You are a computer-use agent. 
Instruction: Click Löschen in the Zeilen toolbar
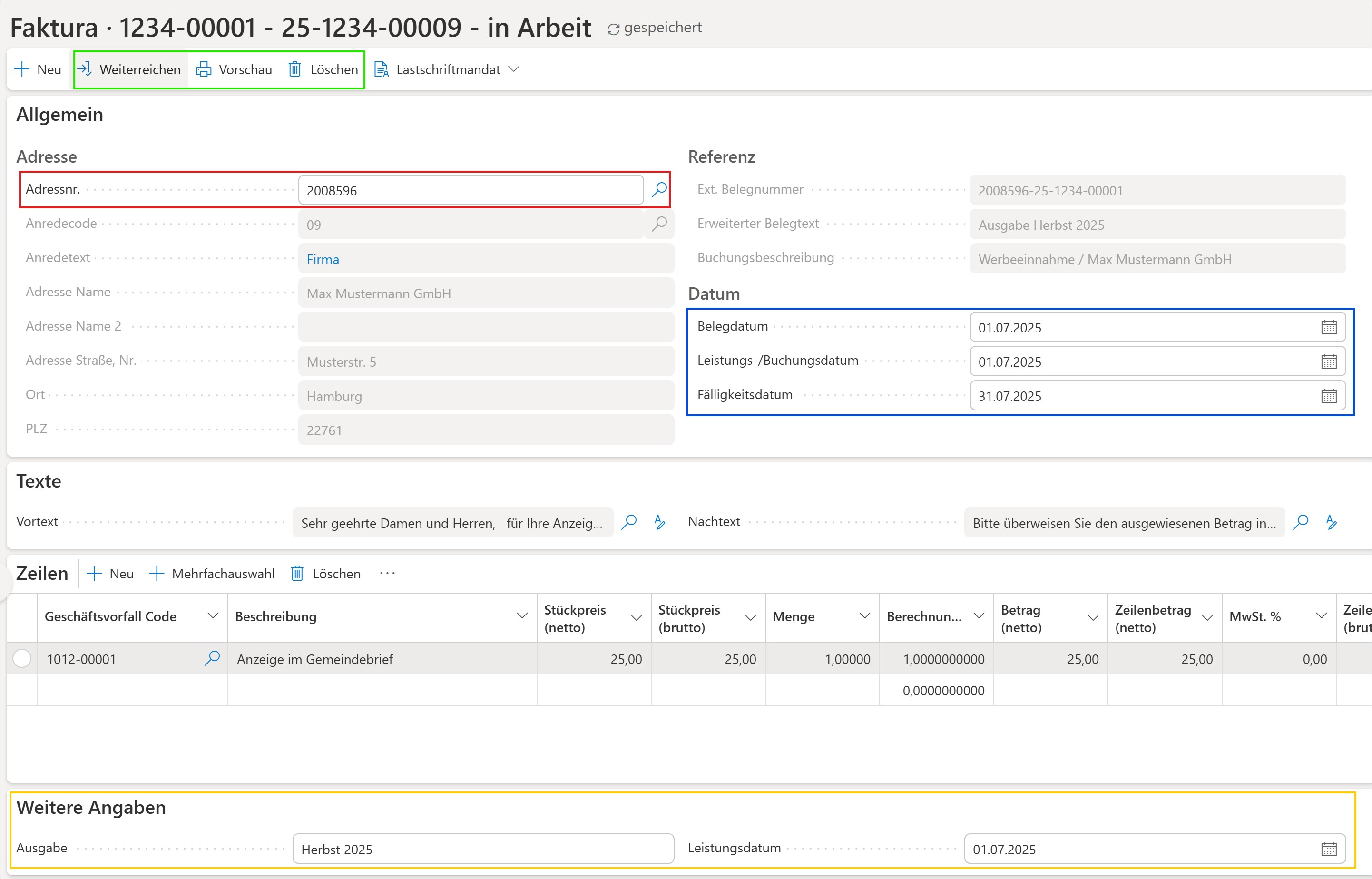click(326, 574)
